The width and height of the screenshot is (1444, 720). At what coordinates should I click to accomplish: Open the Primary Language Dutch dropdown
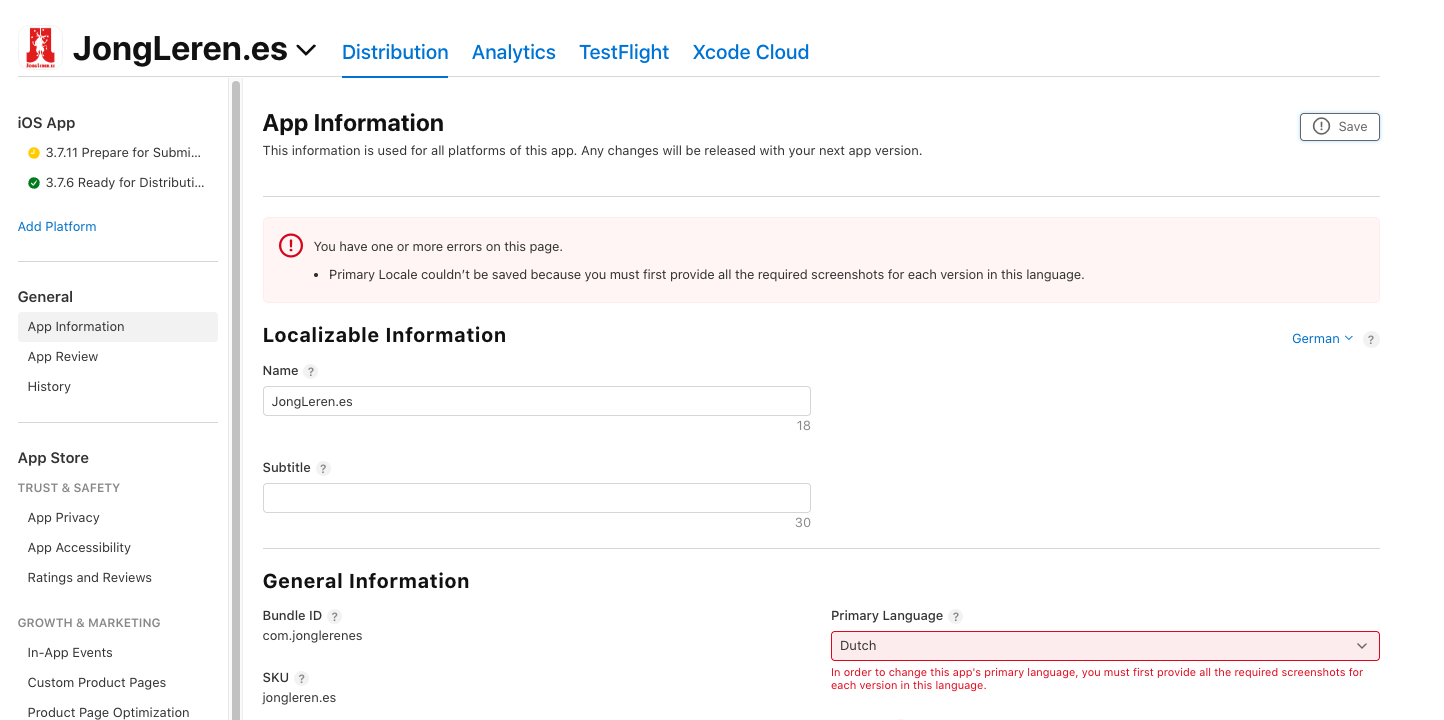pyautogui.click(x=1105, y=646)
